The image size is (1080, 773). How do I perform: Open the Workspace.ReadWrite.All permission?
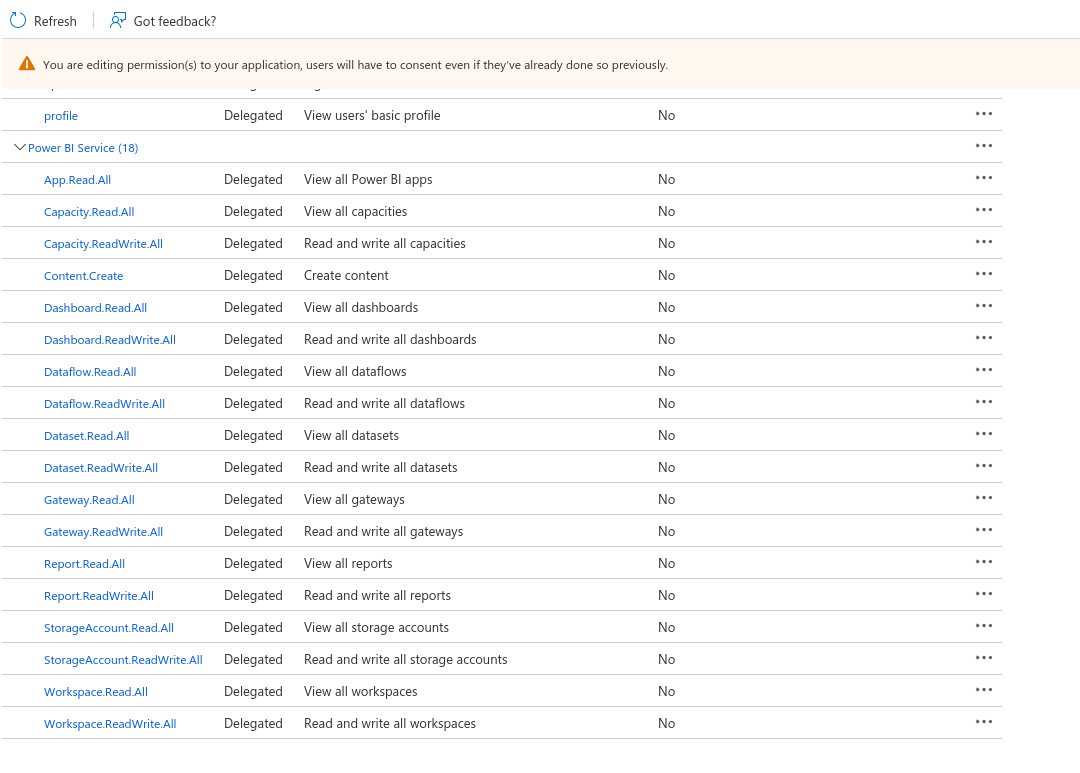[110, 725]
